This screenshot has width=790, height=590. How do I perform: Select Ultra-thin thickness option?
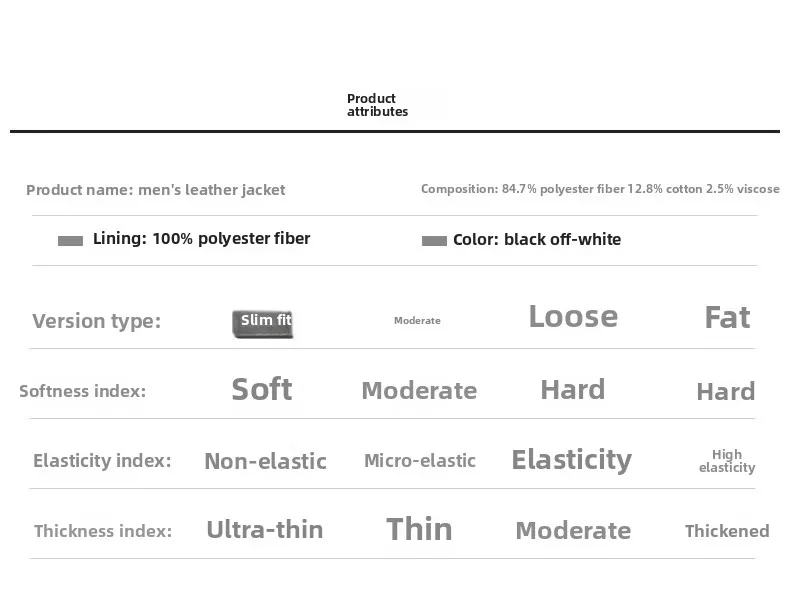pyautogui.click(x=265, y=530)
